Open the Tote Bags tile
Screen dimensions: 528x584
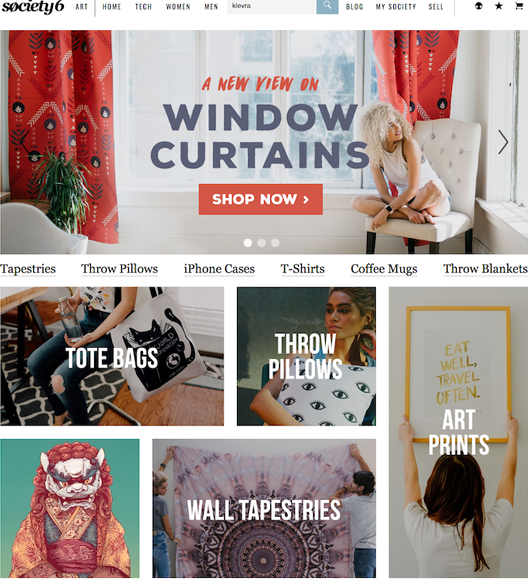112,356
